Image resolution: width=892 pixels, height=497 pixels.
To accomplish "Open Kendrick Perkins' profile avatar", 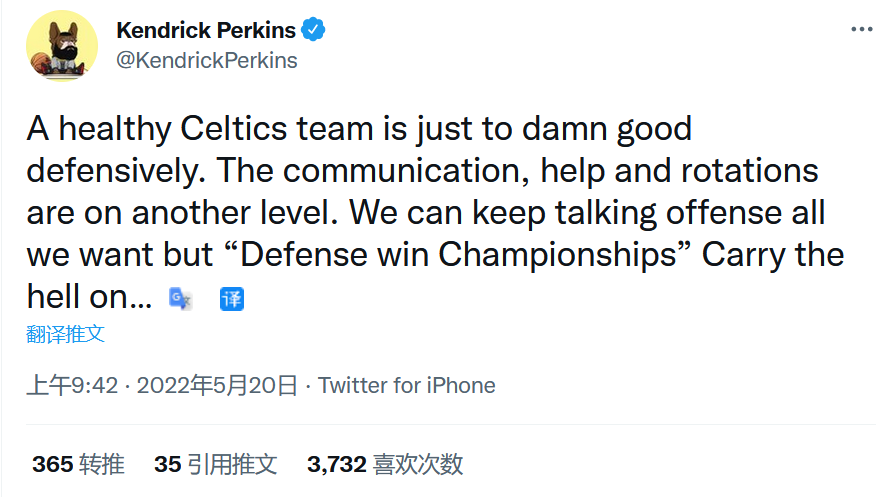I will click(x=61, y=45).
